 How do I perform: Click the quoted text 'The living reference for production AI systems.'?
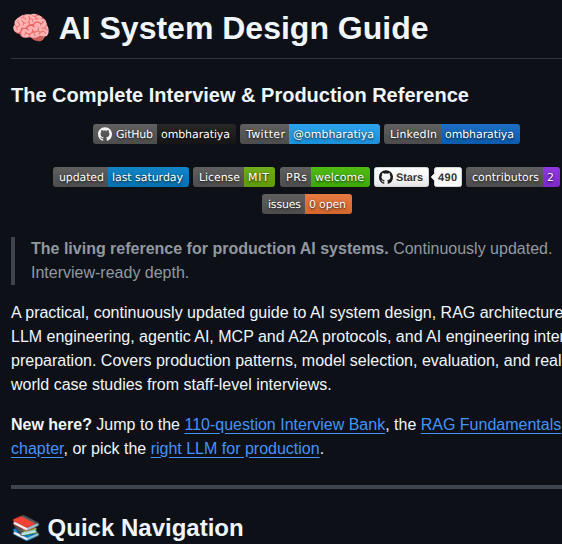coord(210,249)
